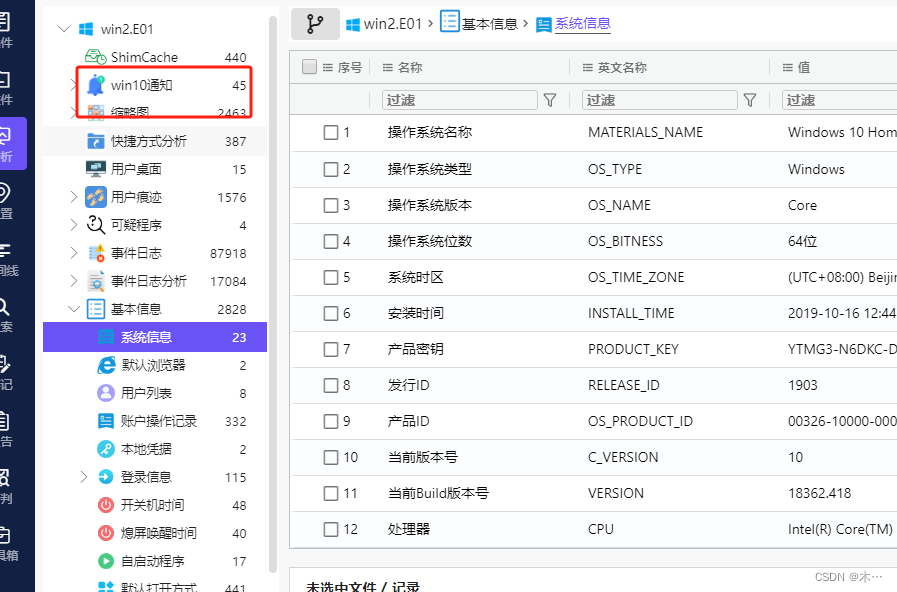Click the 熄屏唤醒时间 power icon

(106, 533)
